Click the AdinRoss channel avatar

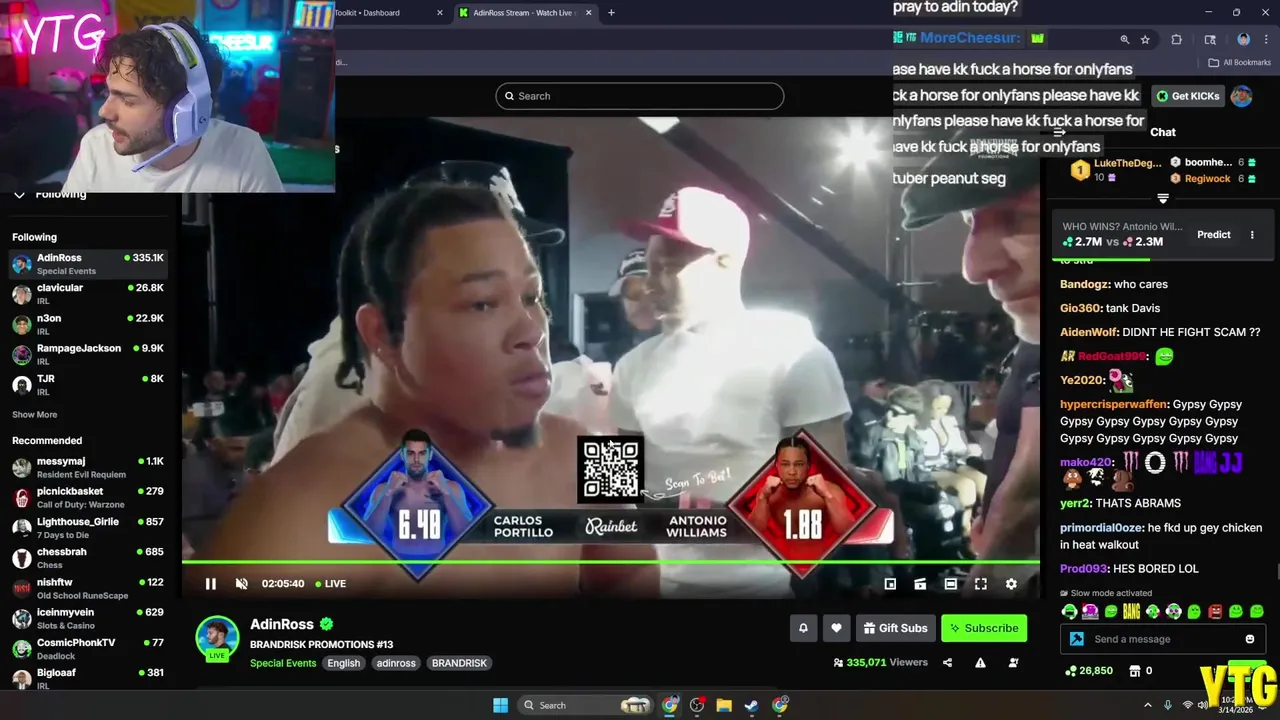(217, 638)
